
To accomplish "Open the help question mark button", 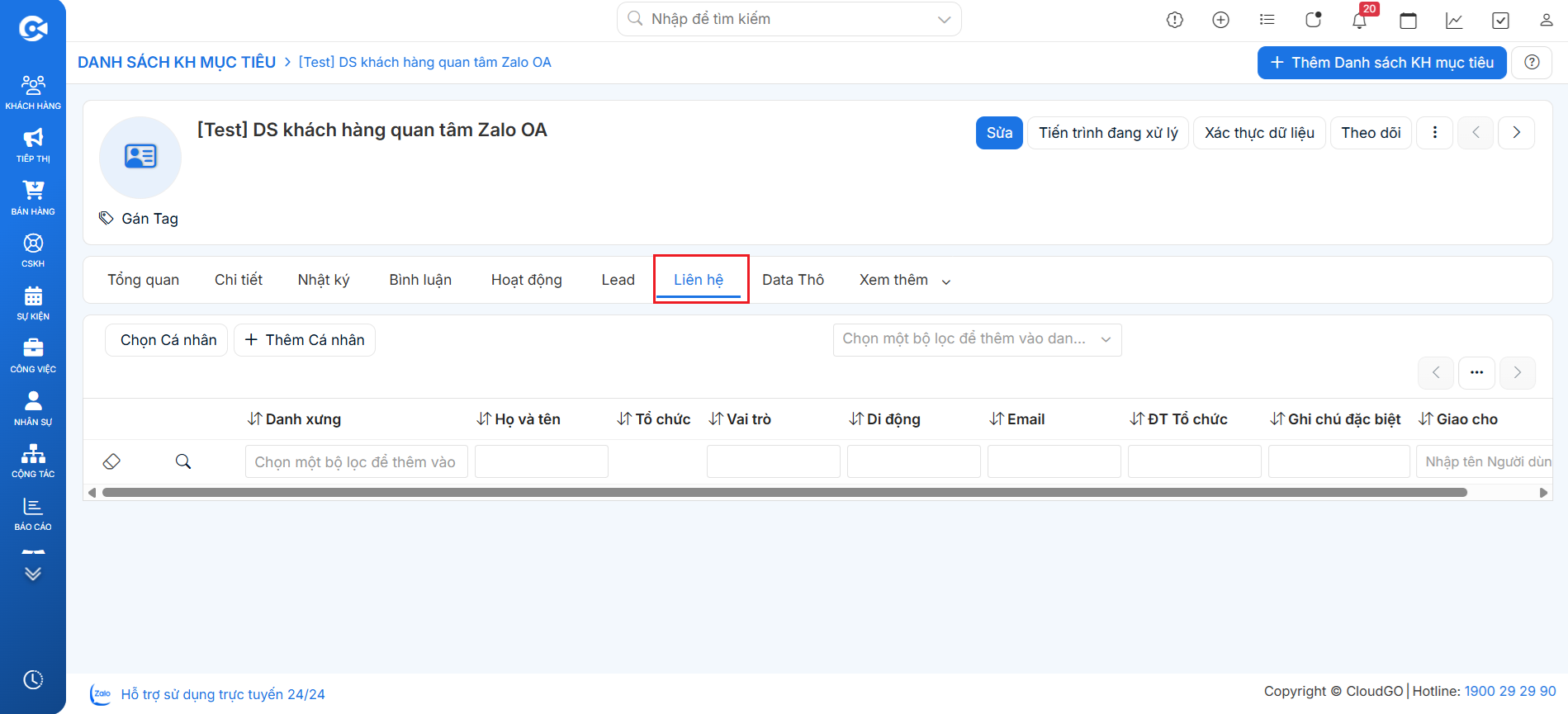I will [1532, 63].
